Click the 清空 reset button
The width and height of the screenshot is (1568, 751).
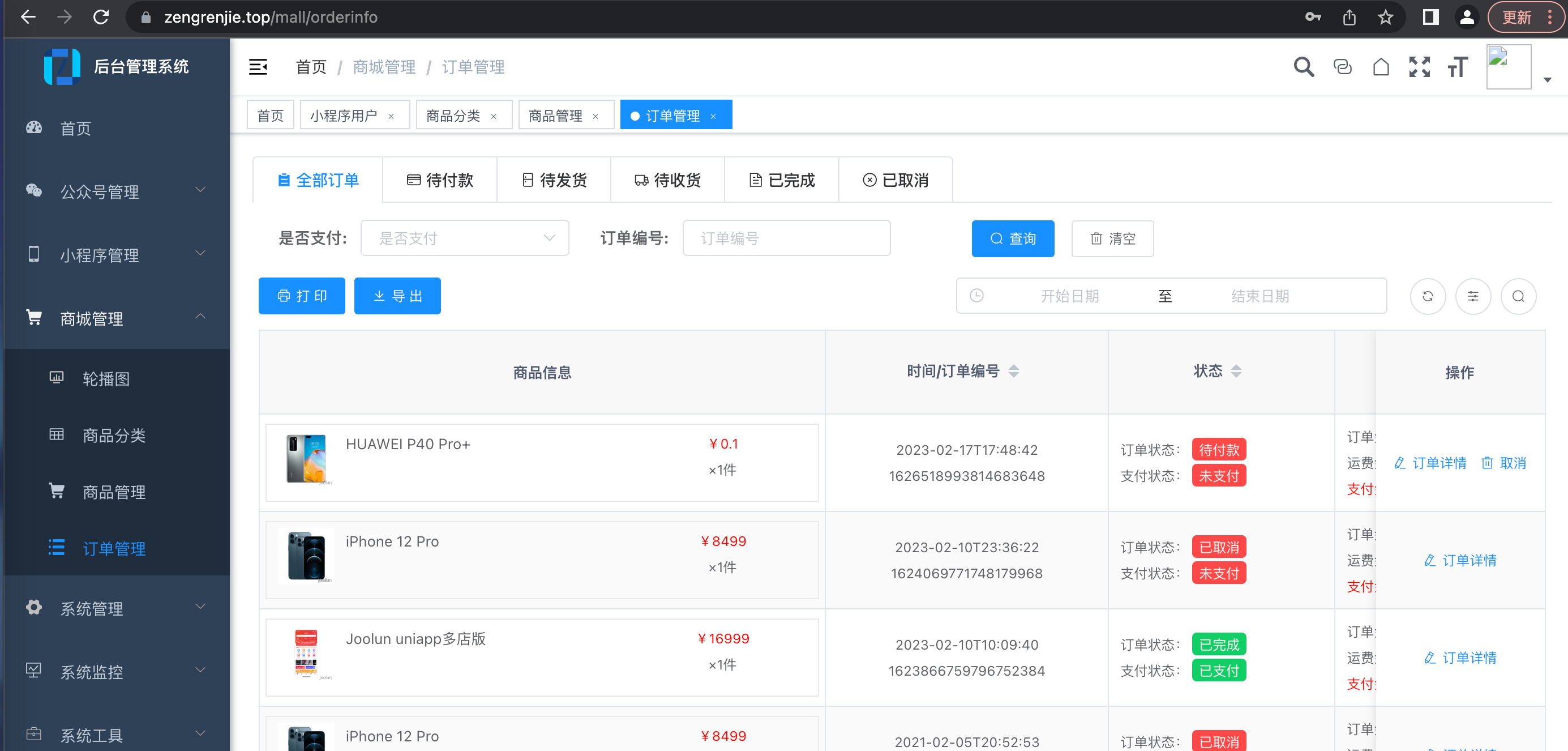[1112, 239]
